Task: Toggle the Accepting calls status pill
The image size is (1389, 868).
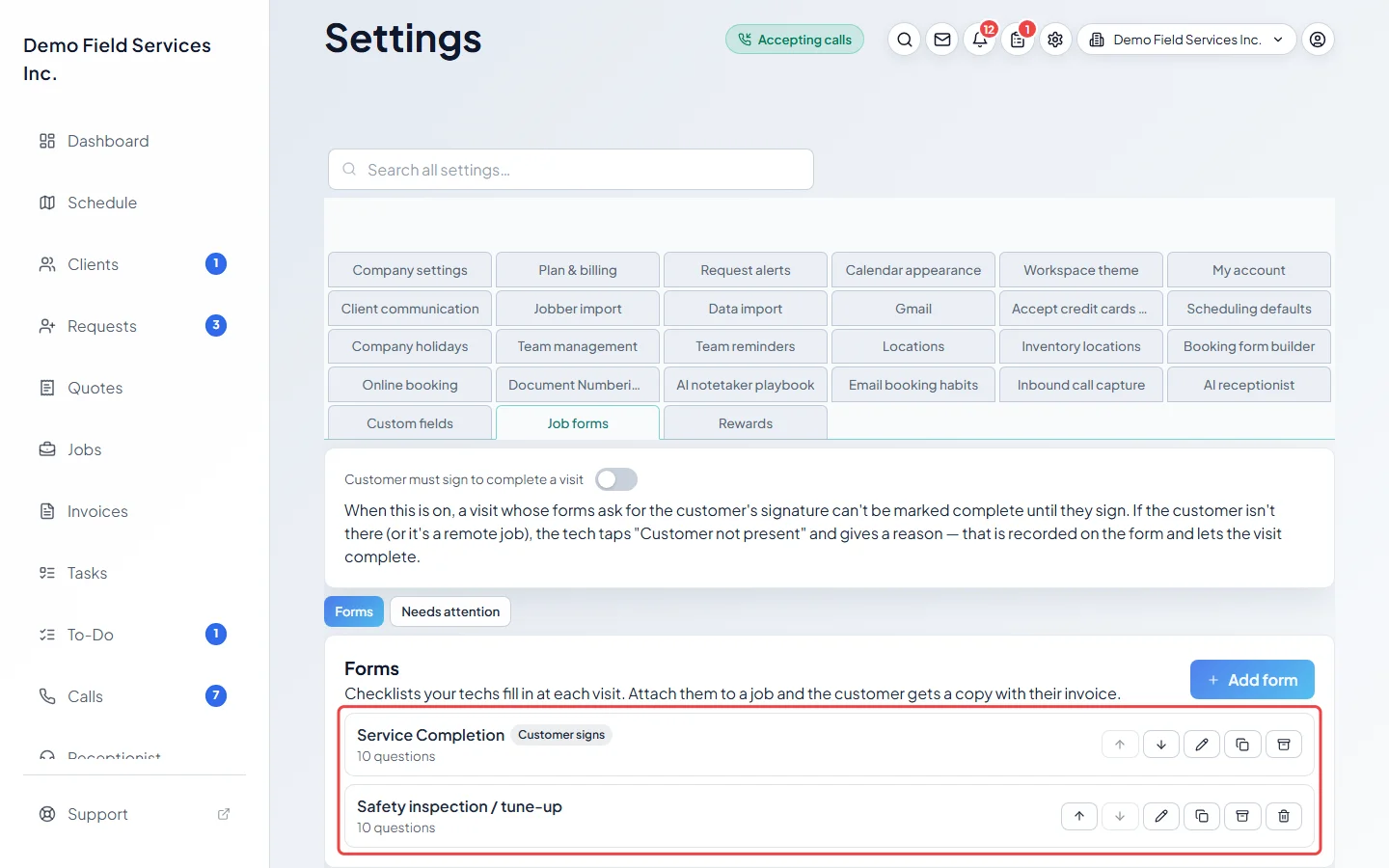Action: 795,40
